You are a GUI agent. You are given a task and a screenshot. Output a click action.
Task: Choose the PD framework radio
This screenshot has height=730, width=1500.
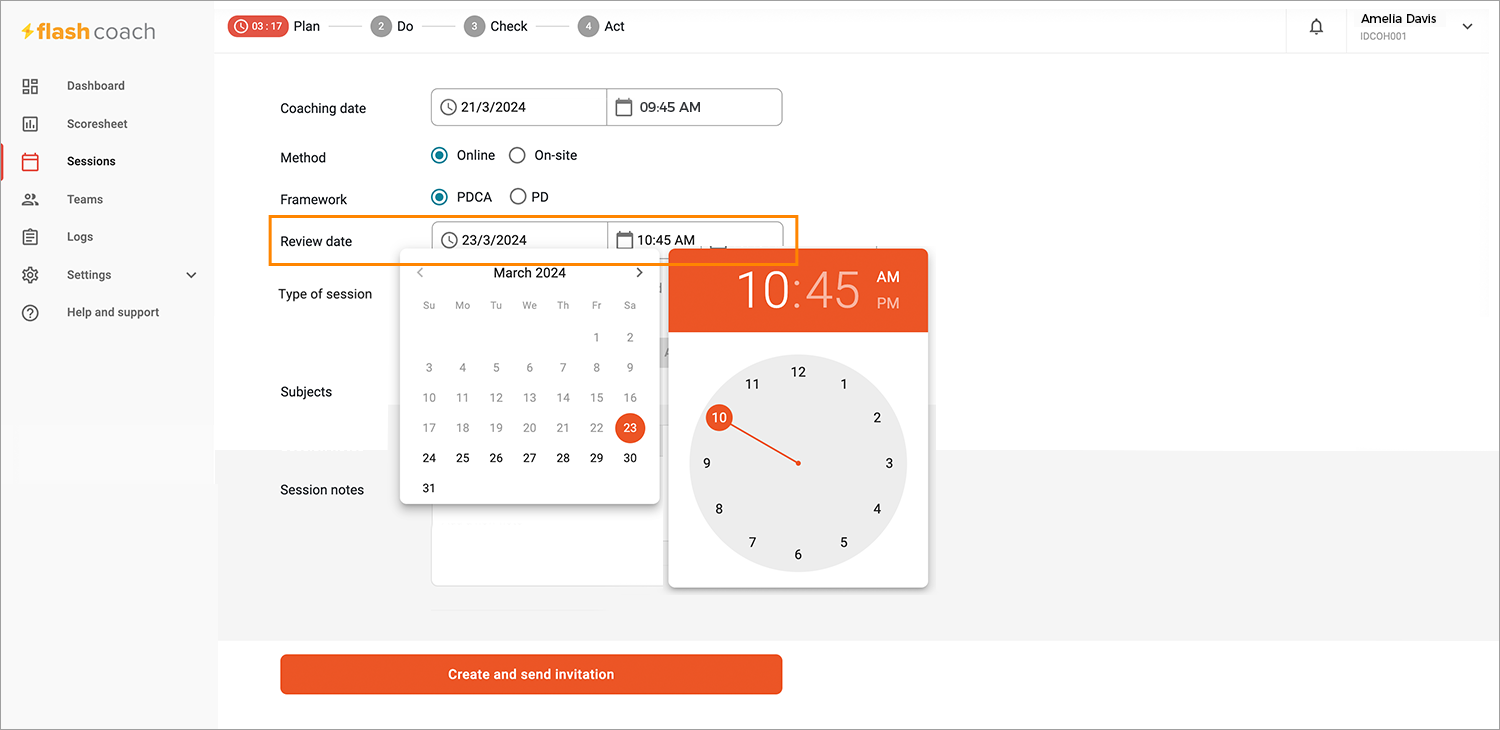518,197
